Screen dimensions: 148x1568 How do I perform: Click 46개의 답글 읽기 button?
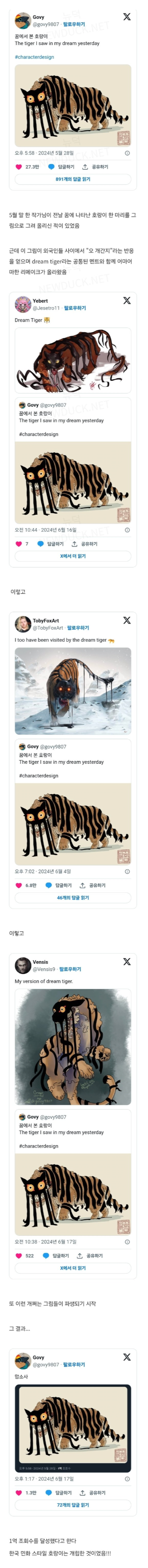(73, 898)
